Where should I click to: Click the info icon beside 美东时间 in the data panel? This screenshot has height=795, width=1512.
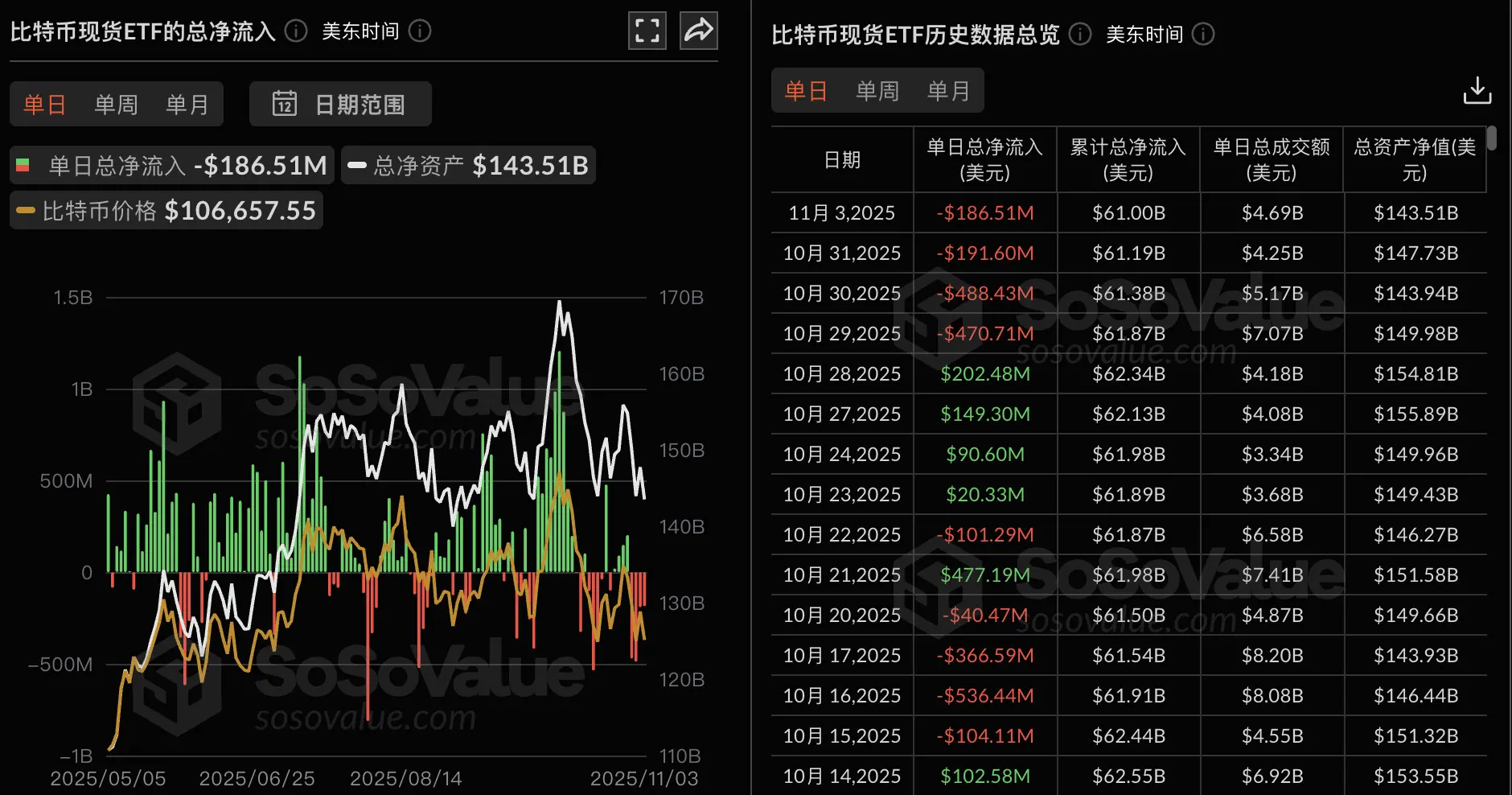[1202, 34]
